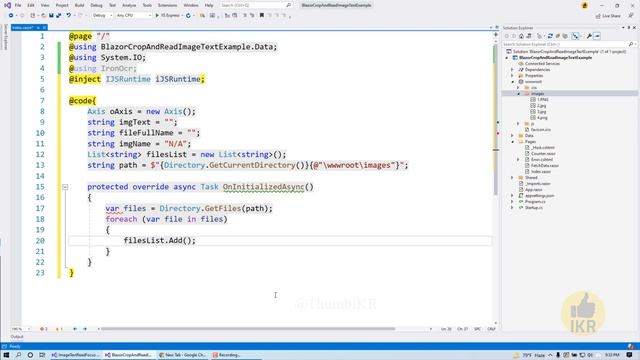The height and width of the screenshot is (360, 640).
Task: Open the Edit menu
Action: pyautogui.click(x=31, y=5)
